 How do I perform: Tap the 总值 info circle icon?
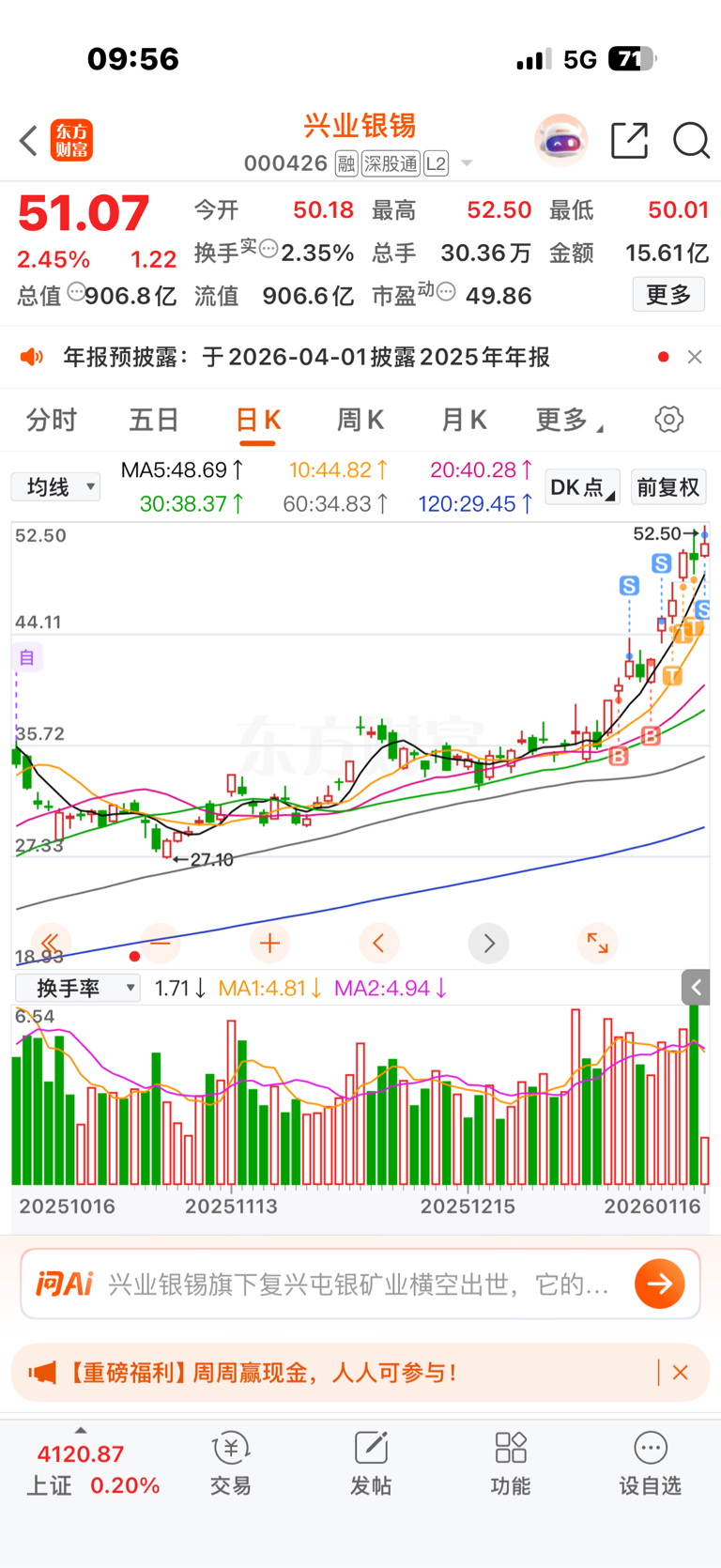coord(76,291)
